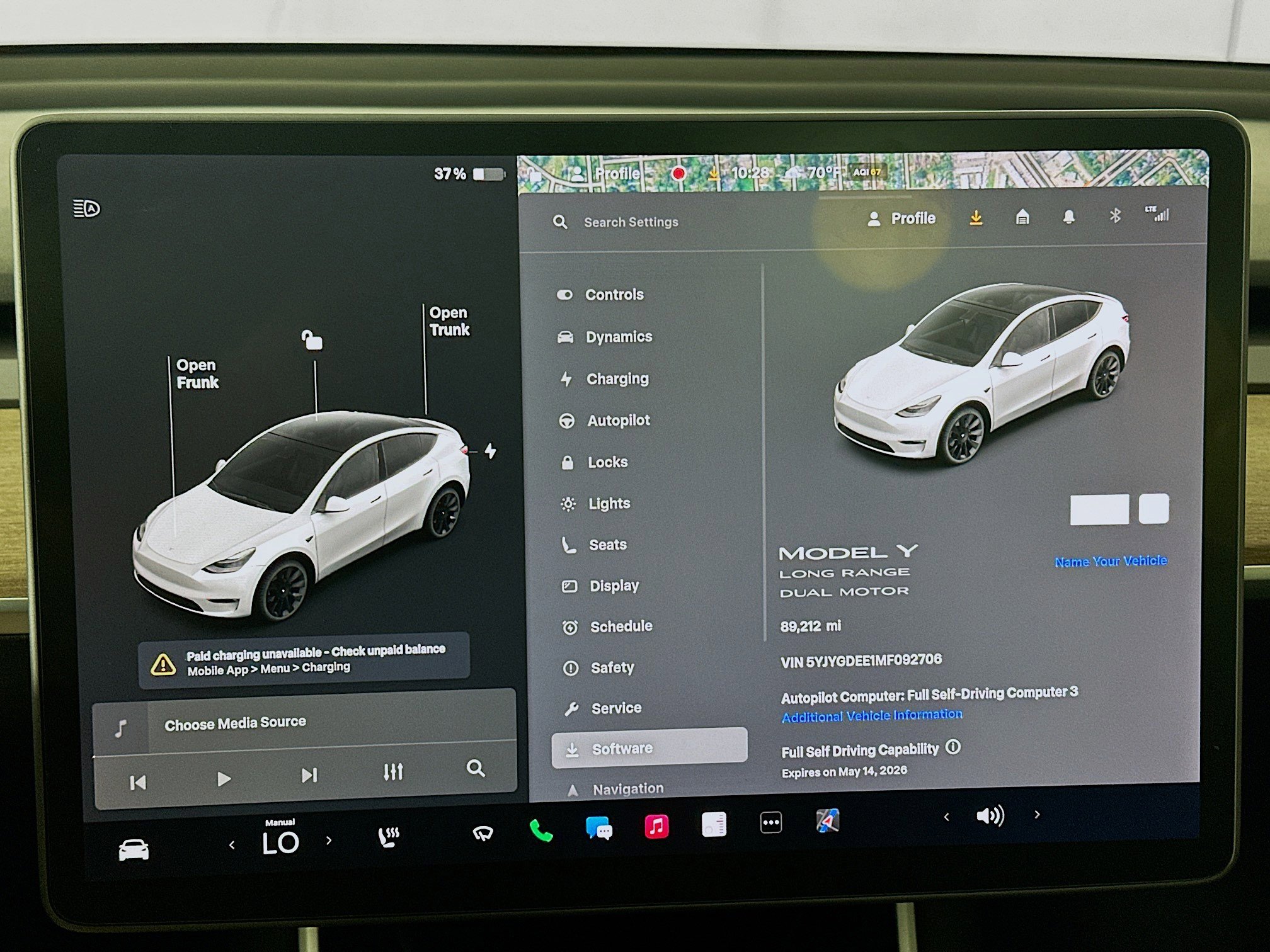Open the Service menu
The height and width of the screenshot is (952, 1270).
coord(603,708)
